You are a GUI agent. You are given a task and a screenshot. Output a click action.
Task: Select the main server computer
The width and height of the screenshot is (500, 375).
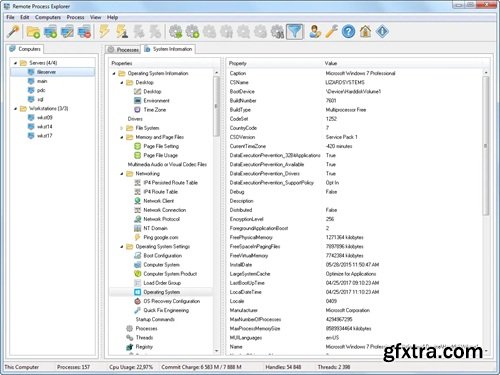click(42, 81)
